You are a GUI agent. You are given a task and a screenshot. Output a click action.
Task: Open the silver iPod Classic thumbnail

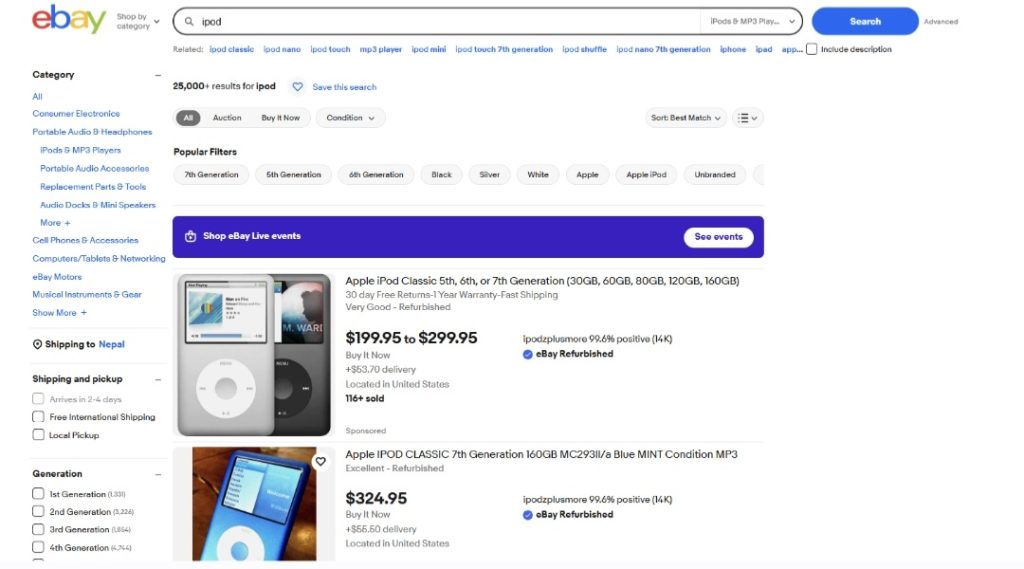tap(252, 354)
